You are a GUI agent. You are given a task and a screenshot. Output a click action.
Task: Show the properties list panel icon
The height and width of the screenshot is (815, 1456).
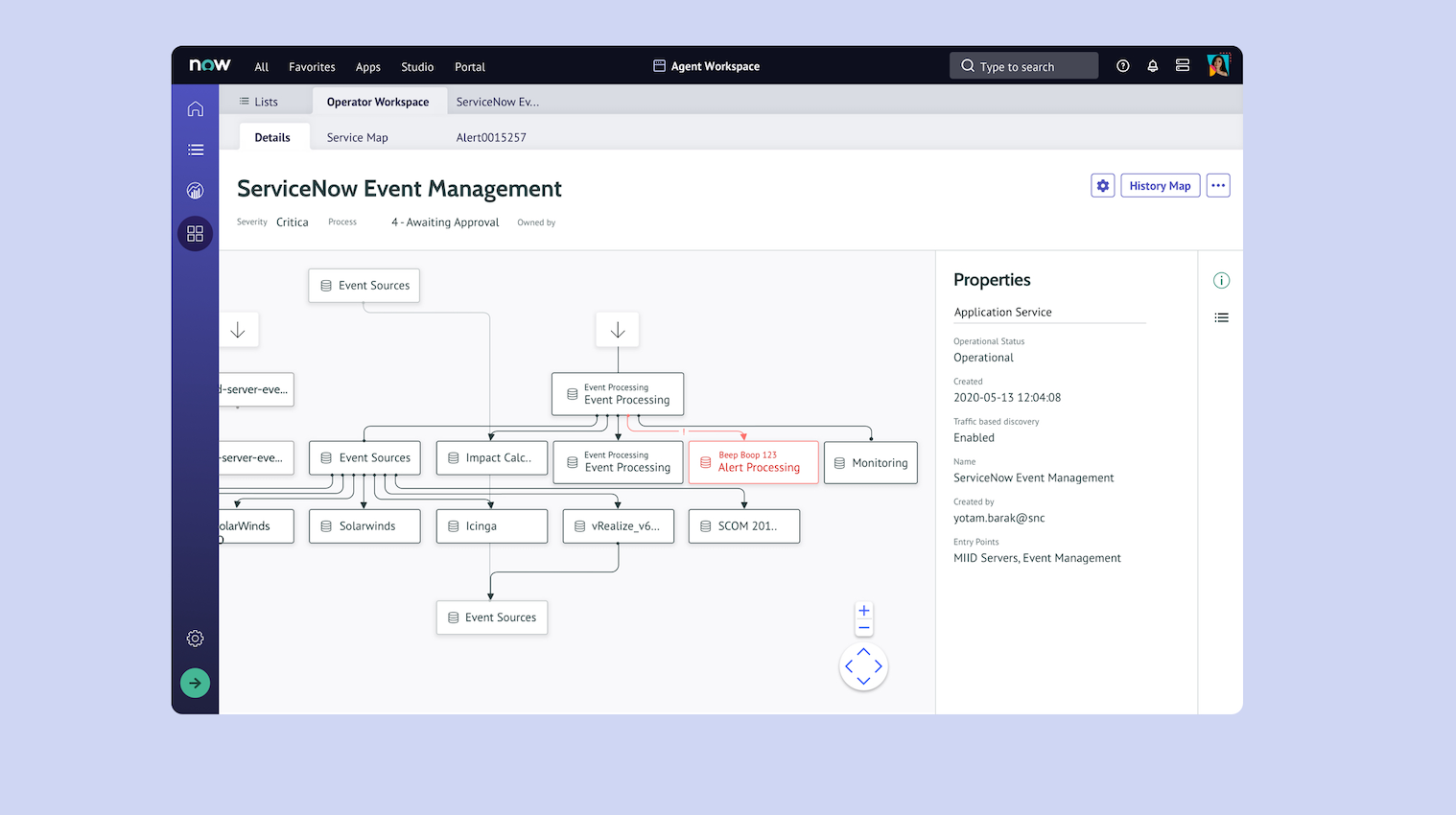click(x=1221, y=317)
